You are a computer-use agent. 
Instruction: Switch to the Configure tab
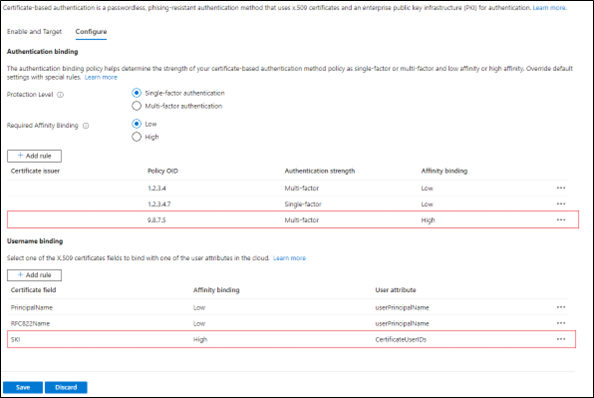point(91,31)
